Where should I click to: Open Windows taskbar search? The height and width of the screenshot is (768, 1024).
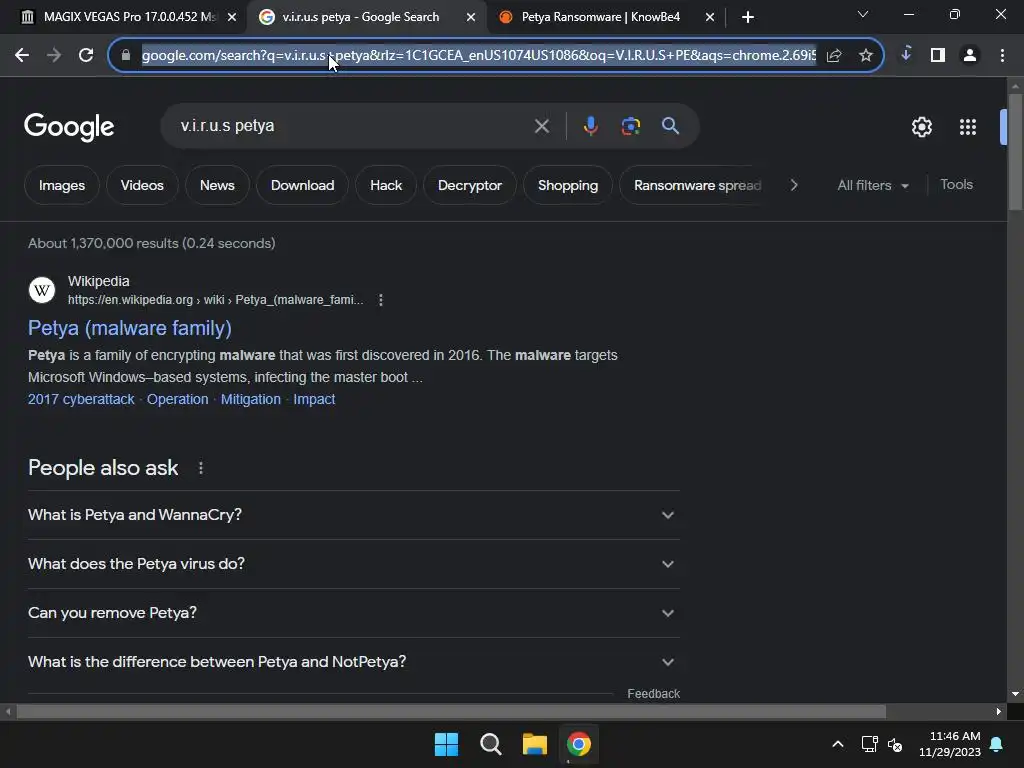(x=490, y=744)
